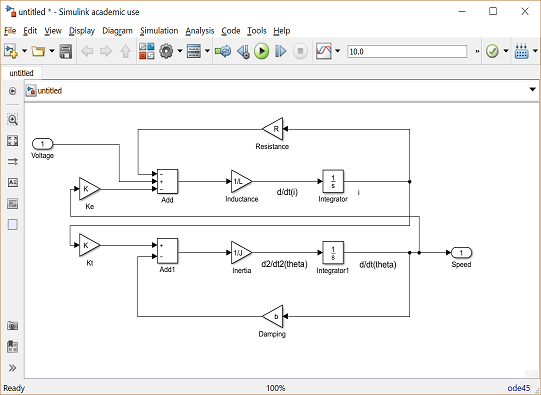Screen dimensions: 541x395
Task: Click the Back navigation arrow
Action: 87,51
